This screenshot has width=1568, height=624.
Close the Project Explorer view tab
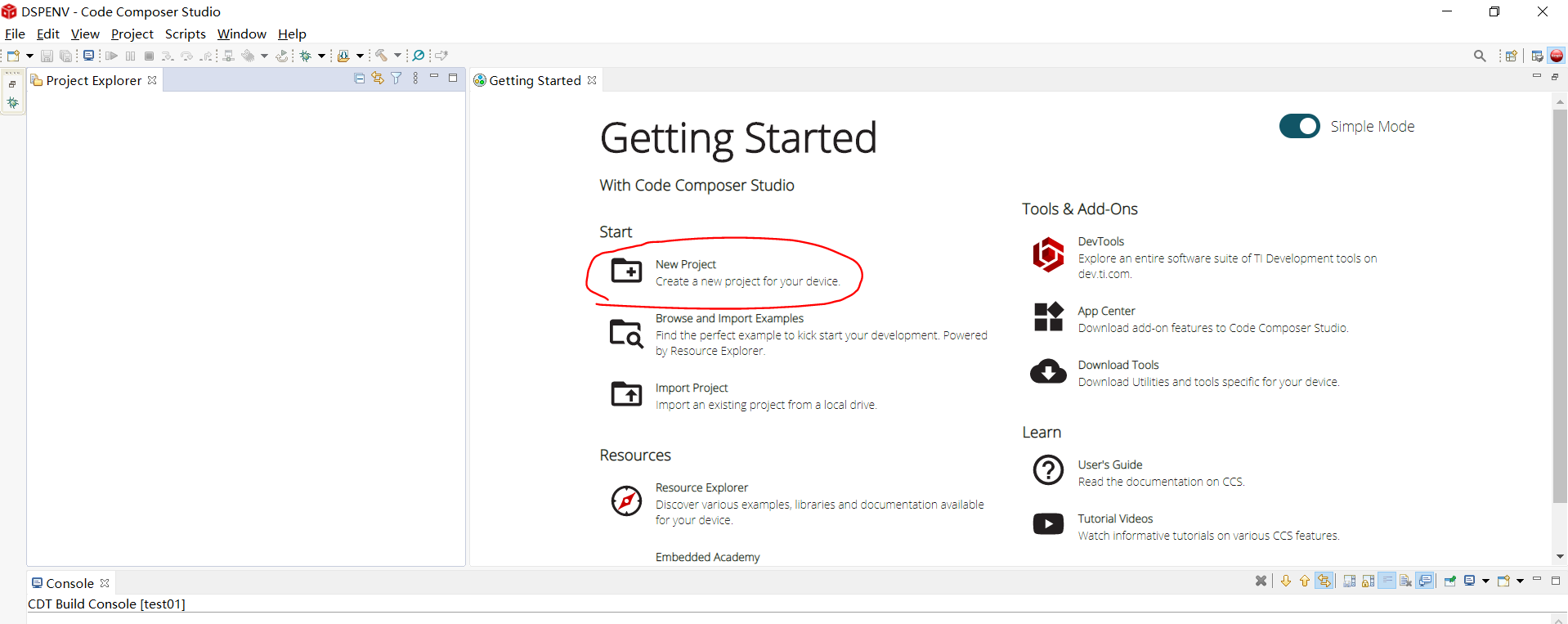pos(152,80)
